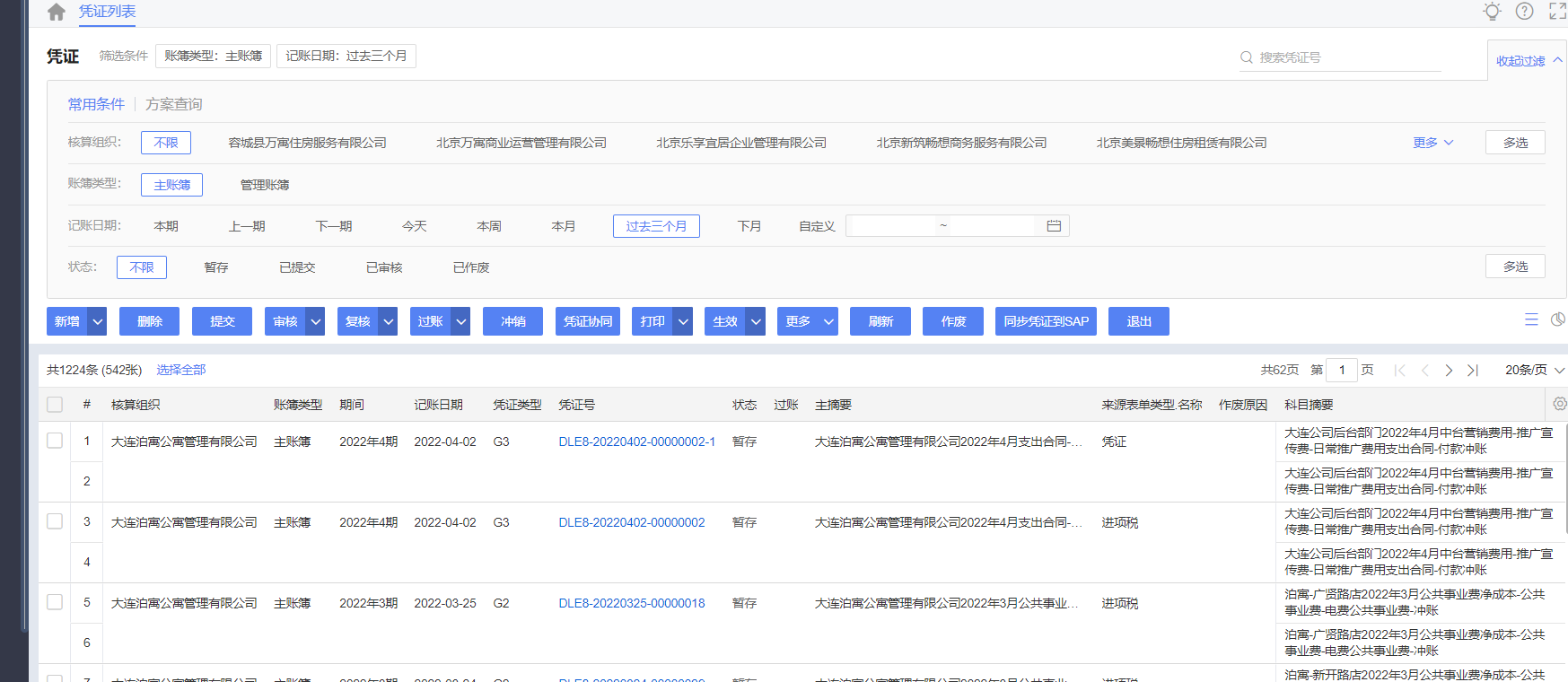Click the 刷新 button
The image size is (1568, 682).
tap(880, 321)
